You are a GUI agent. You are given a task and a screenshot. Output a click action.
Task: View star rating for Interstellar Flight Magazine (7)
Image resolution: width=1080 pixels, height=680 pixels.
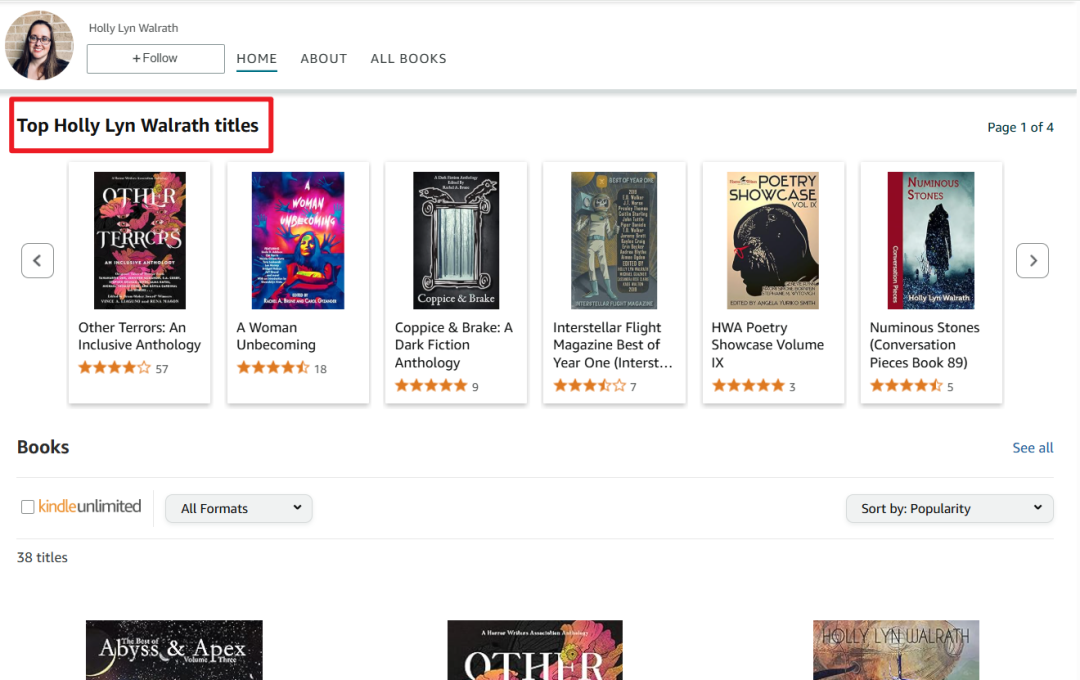pos(590,386)
